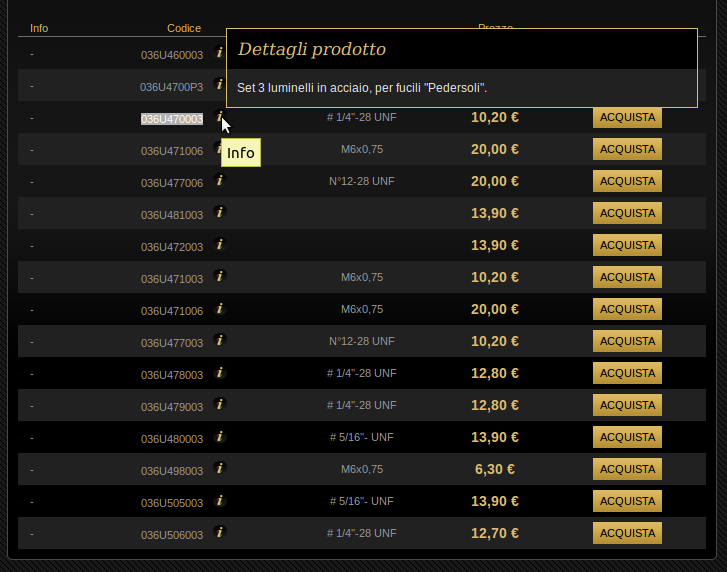Open the info icon beside 036U472003

coord(220,244)
